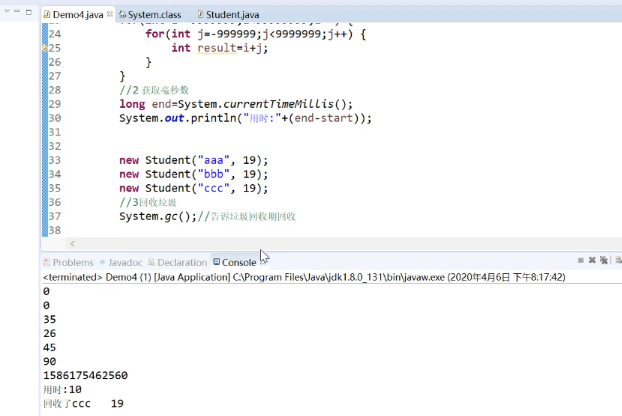Open the Problems view tab
The height and width of the screenshot is (416, 622).
pos(68,263)
